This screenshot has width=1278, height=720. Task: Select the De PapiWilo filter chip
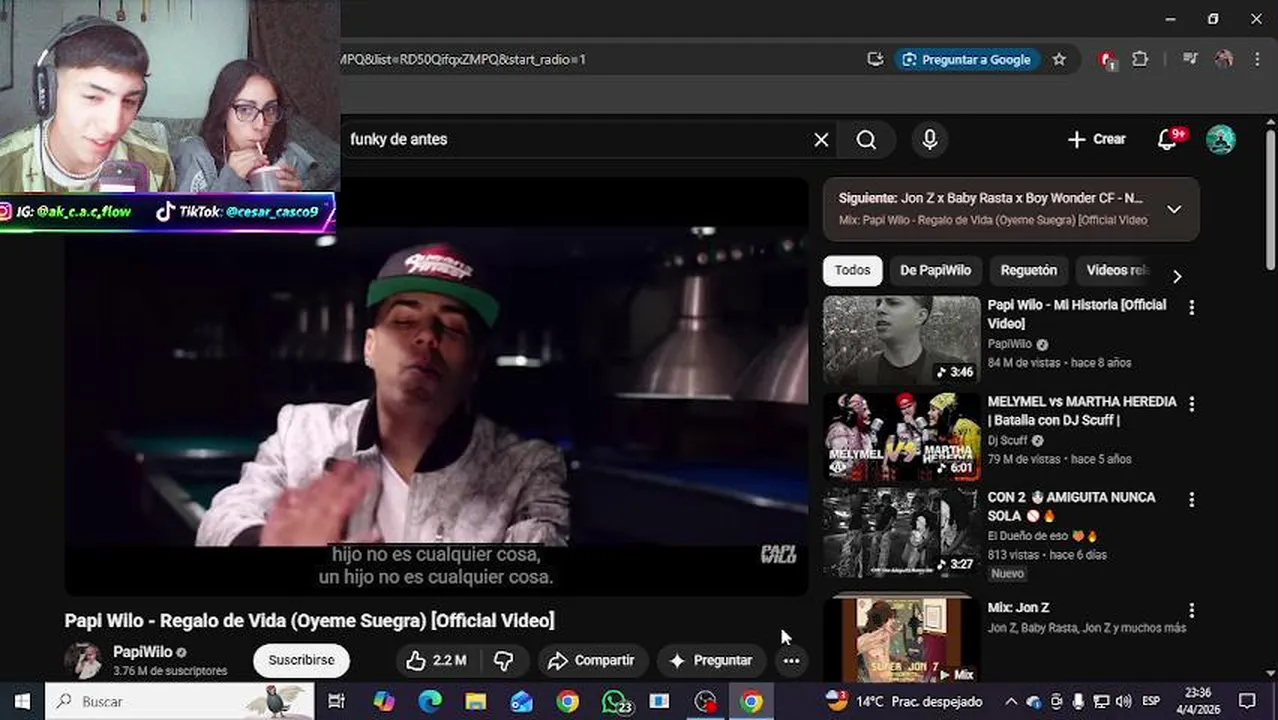click(x=935, y=270)
